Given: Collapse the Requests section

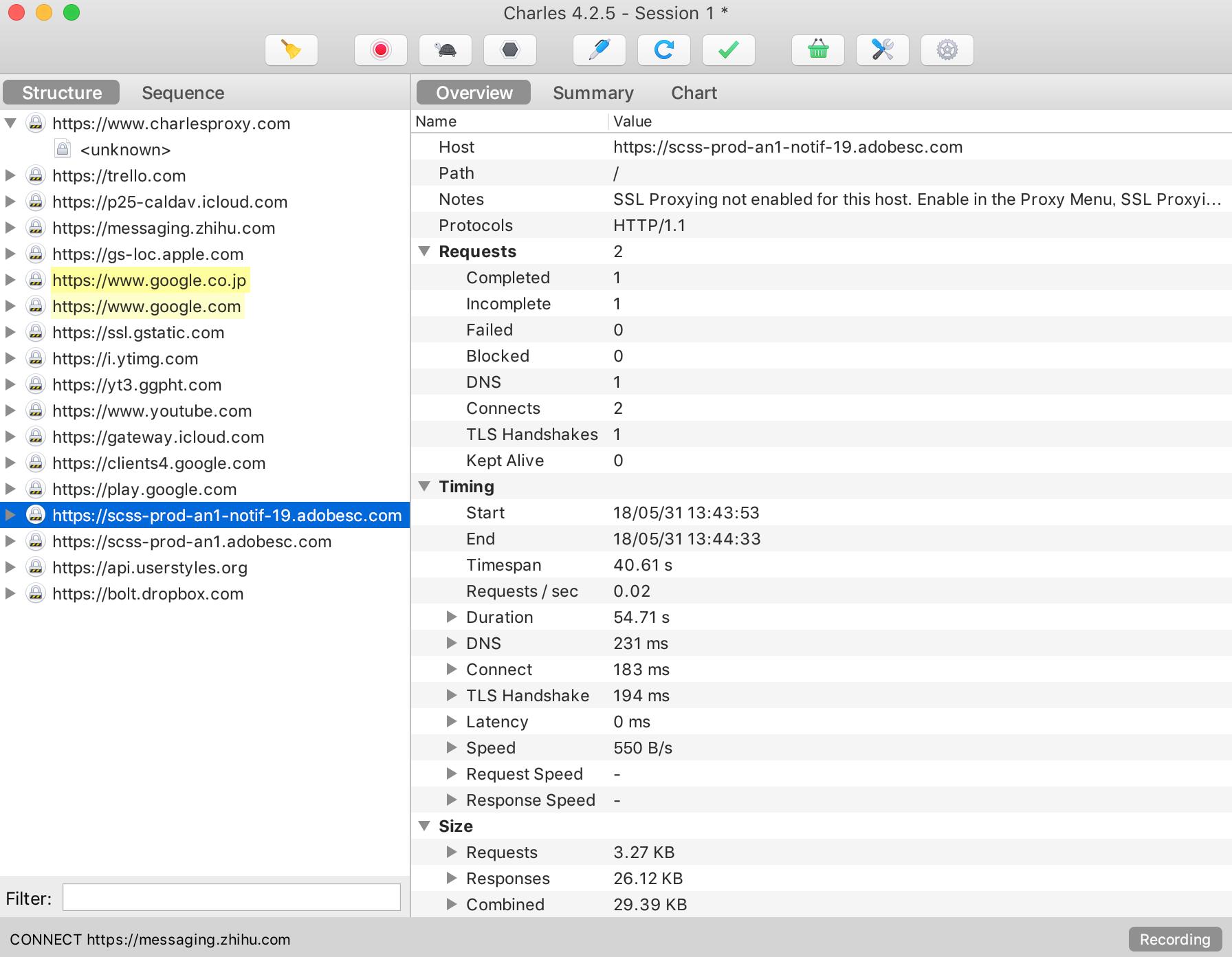Looking at the screenshot, I should [x=424, y=252].
